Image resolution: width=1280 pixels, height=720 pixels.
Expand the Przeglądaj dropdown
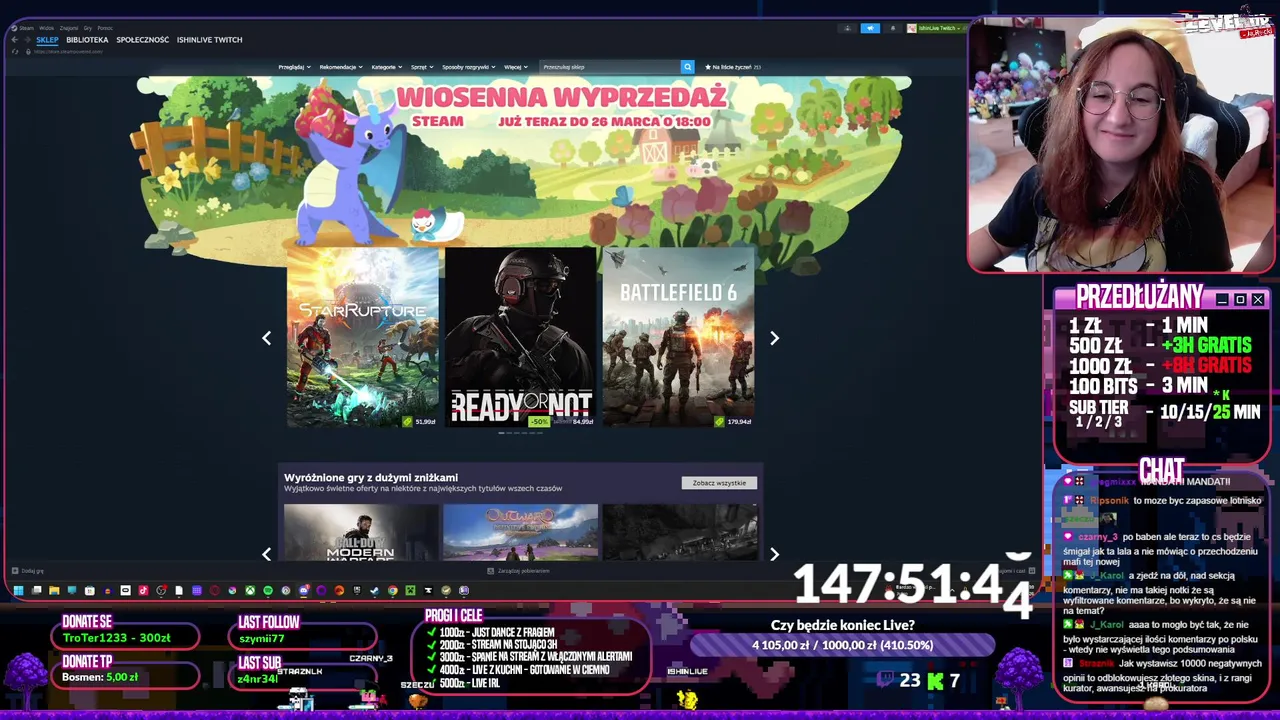294,67
